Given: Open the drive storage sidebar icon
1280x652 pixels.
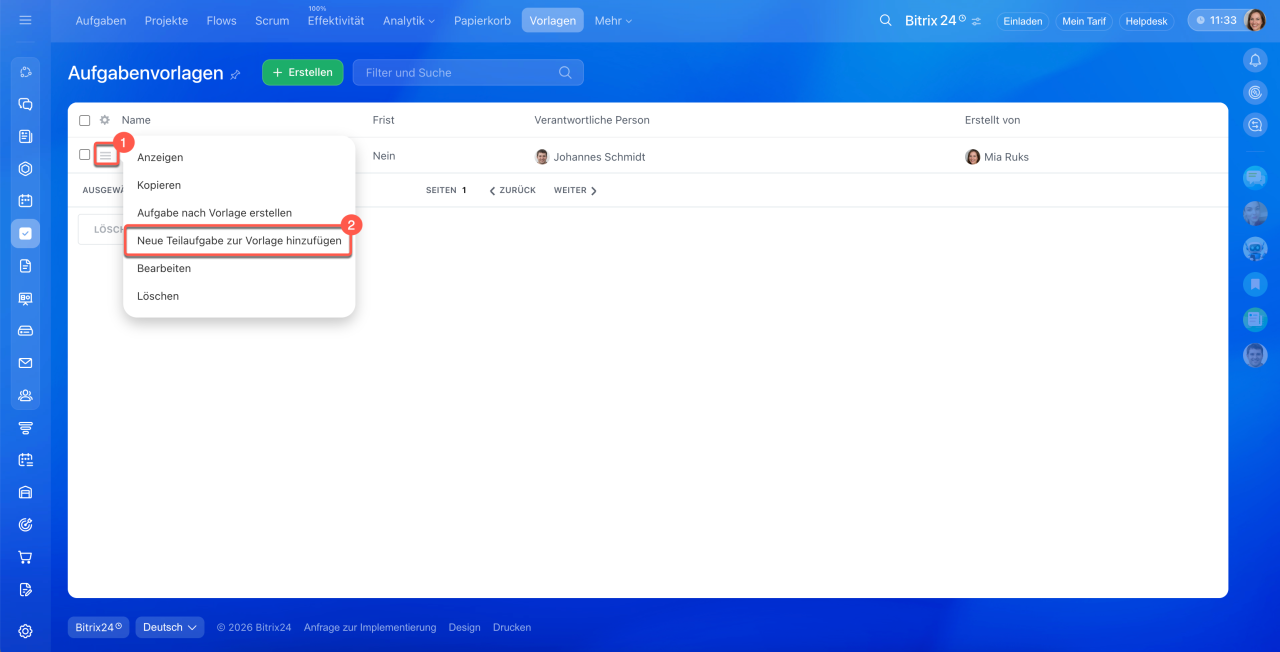Looking at the screenshot, I should tap(25, 330).
